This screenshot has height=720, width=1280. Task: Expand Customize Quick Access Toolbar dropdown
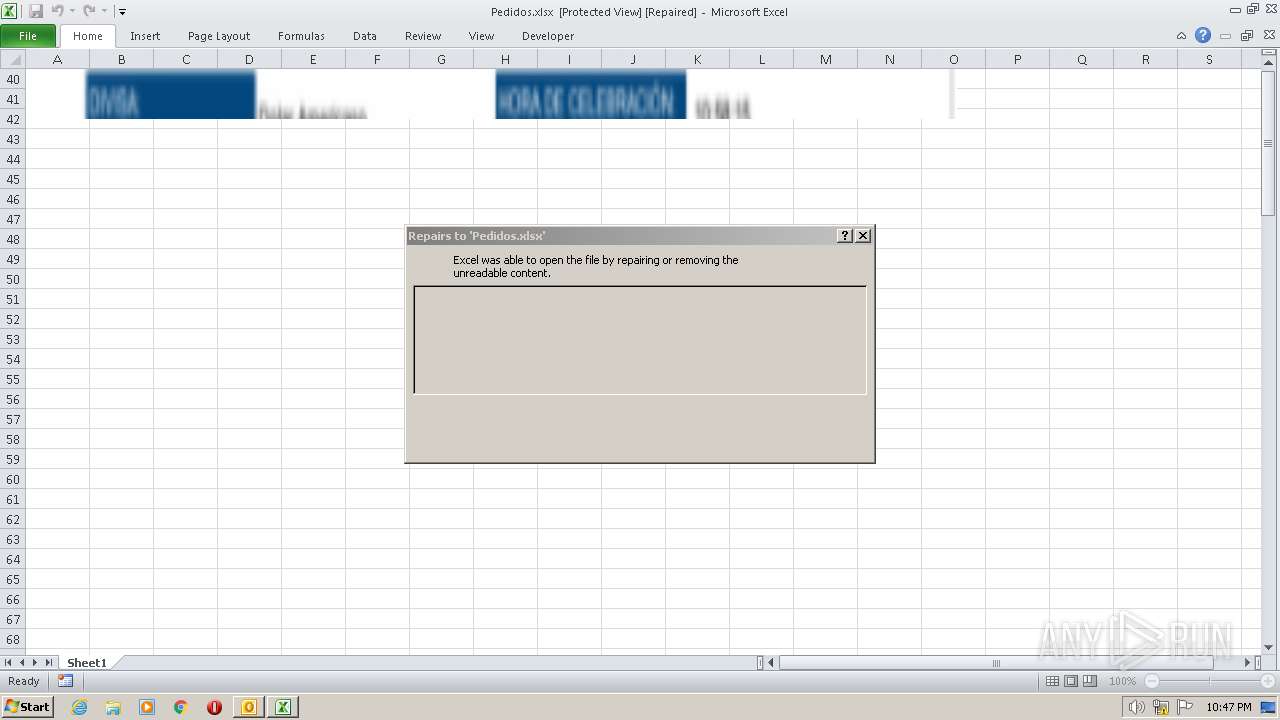[x=122, y=12]
